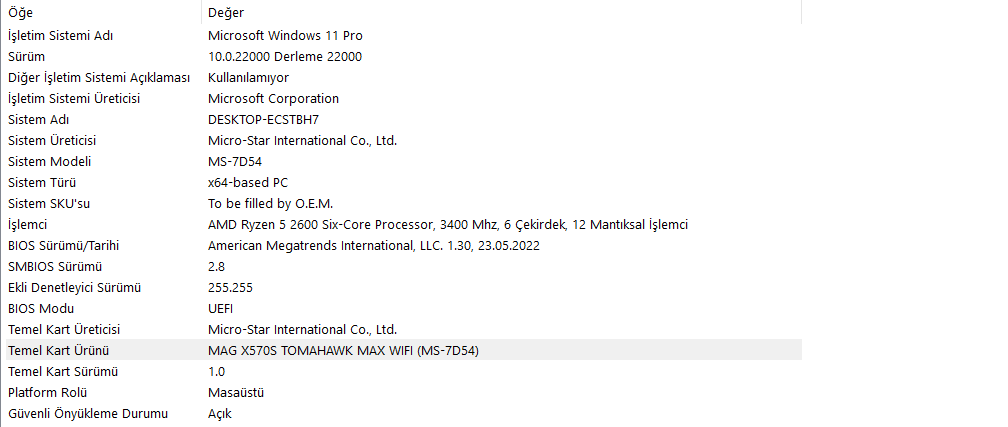This screenshot has width=1008, height=427.
Task: Select the Sürüm row
Action: point(404,57)
